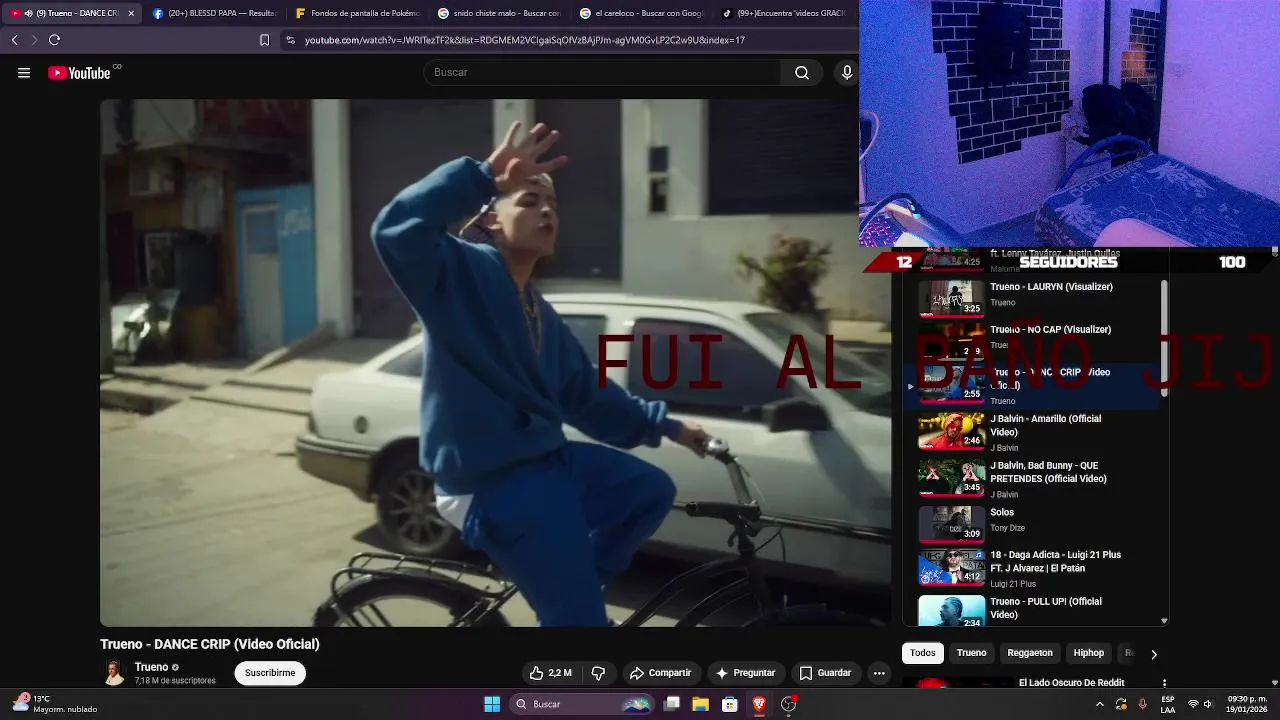Open Trueno channel name link
Image resolution: width=1280 pixels, height=720 pixels.
(x=151, y=667)
